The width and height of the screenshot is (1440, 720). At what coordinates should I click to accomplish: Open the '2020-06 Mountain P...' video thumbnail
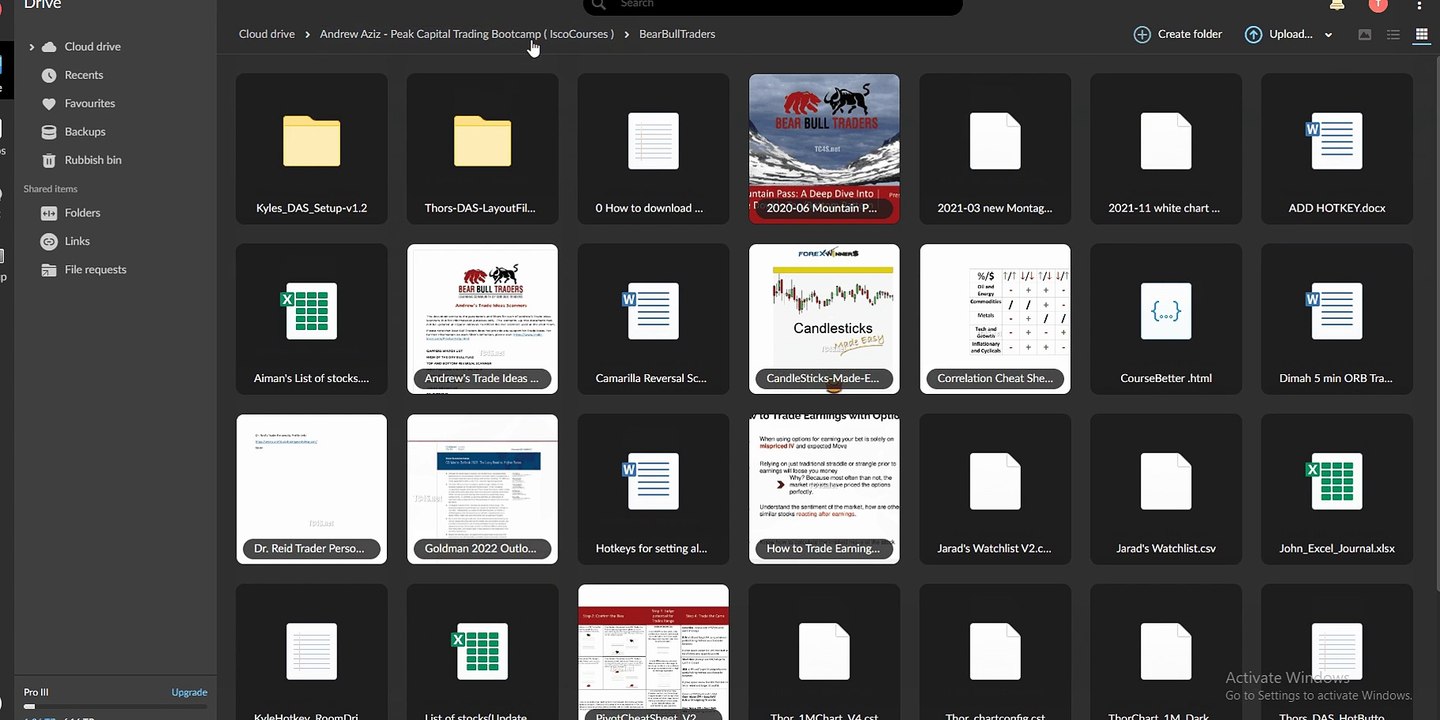(x=824, y=148)
